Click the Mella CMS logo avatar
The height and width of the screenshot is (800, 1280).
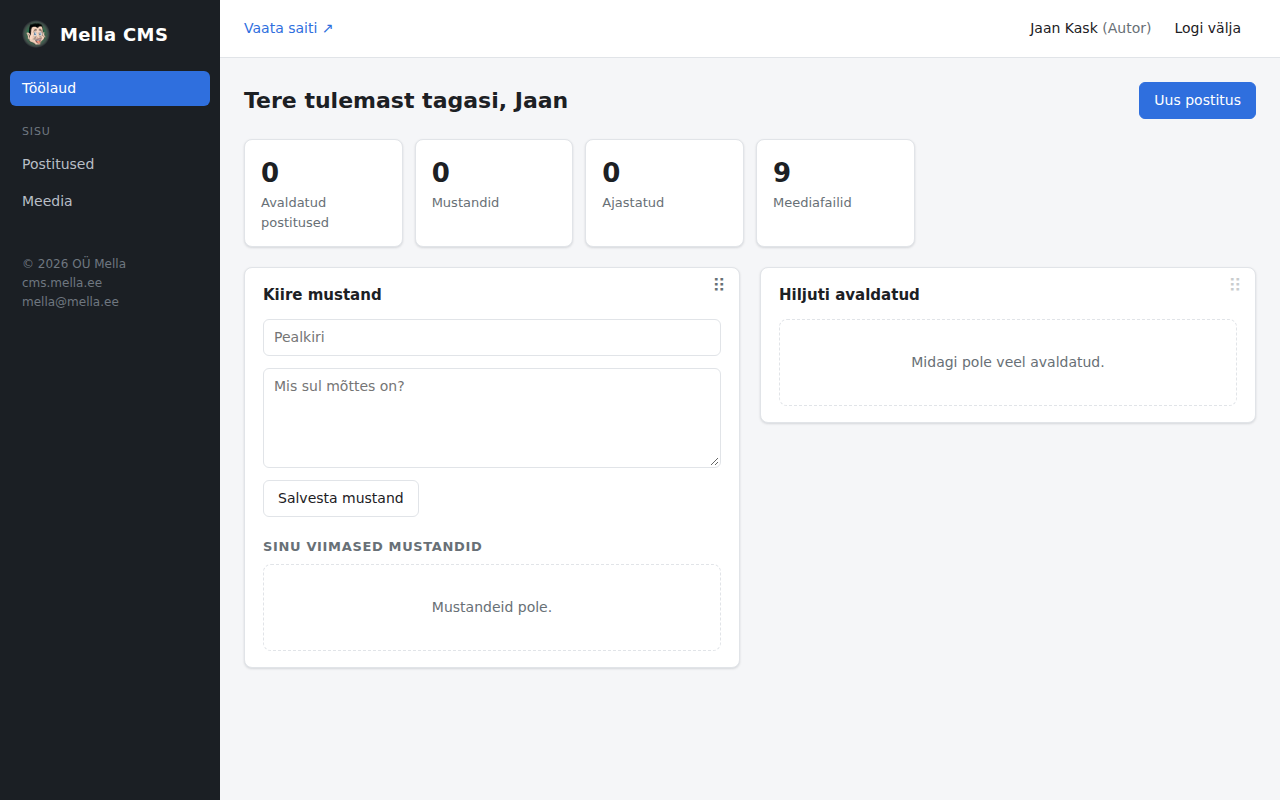36,34
